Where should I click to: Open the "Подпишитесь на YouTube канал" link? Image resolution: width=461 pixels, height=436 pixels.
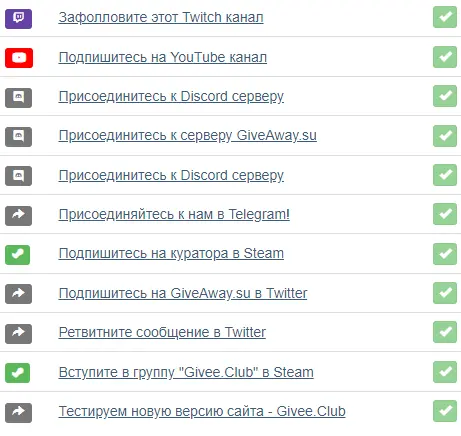(x=163, y=57)
